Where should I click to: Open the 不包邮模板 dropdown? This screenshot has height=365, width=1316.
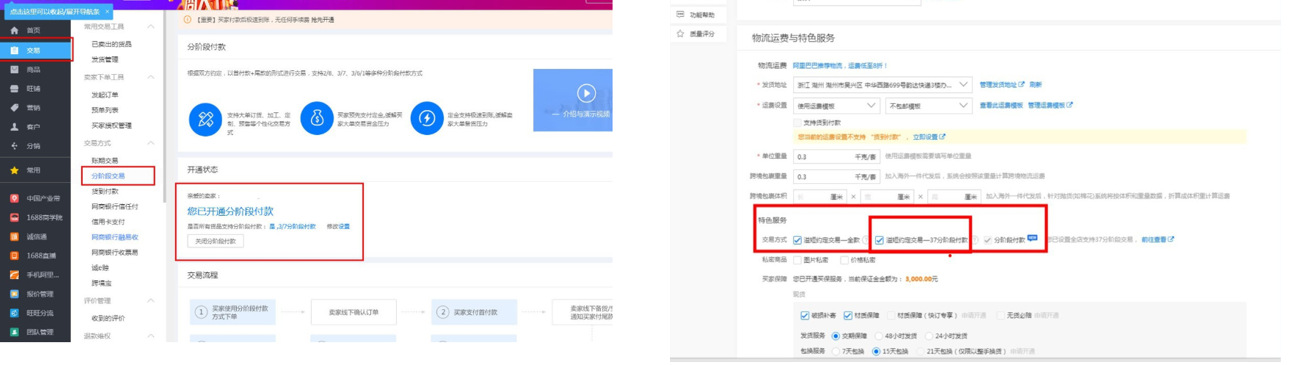[x=929, y=105]
